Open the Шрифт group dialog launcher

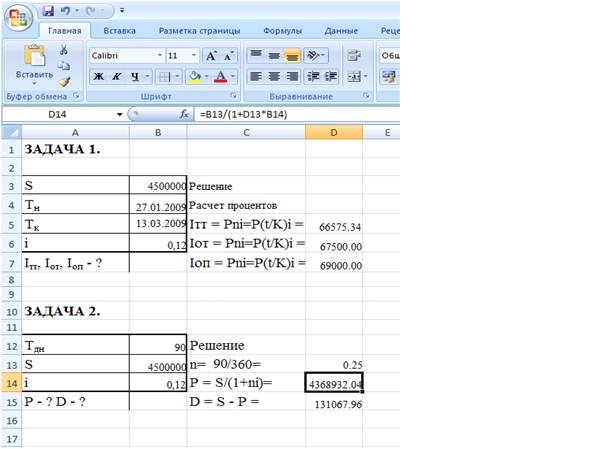pyautogui.click(x=231, y=97)
